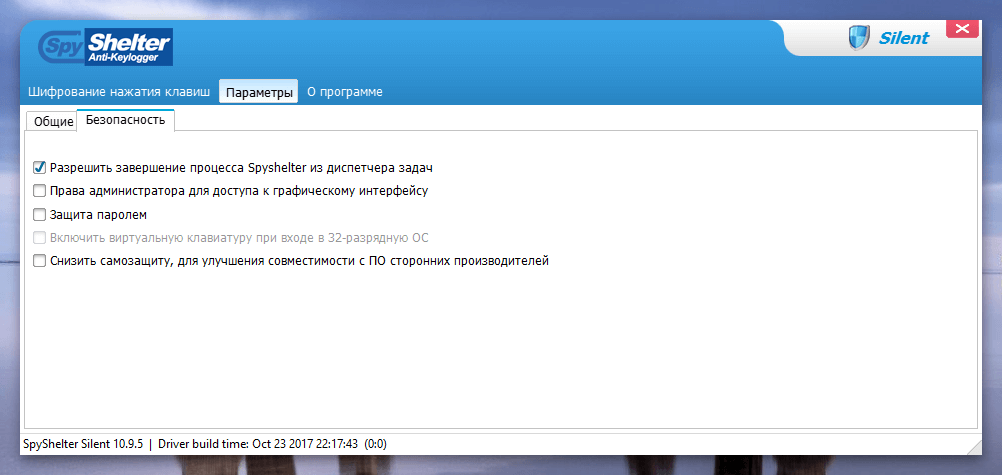This screenshot has height=475, width=1002.
Task: Close the SpyShelter window
Action: coord(962,29)
